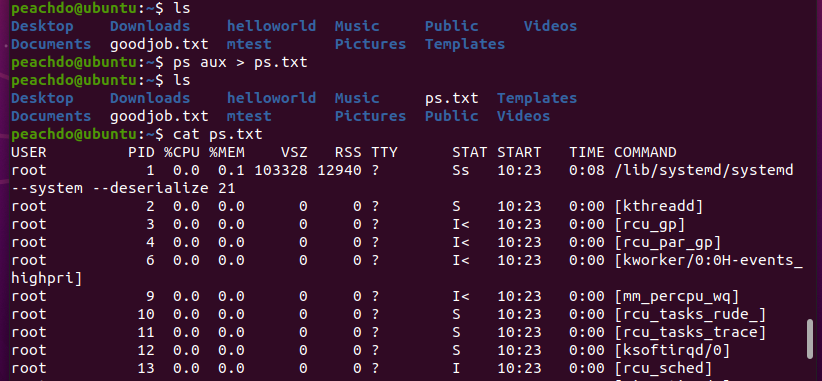The height and width of the screenshot is (381, 822).
Task: Click the RSS column header
Action: point(348,153)
